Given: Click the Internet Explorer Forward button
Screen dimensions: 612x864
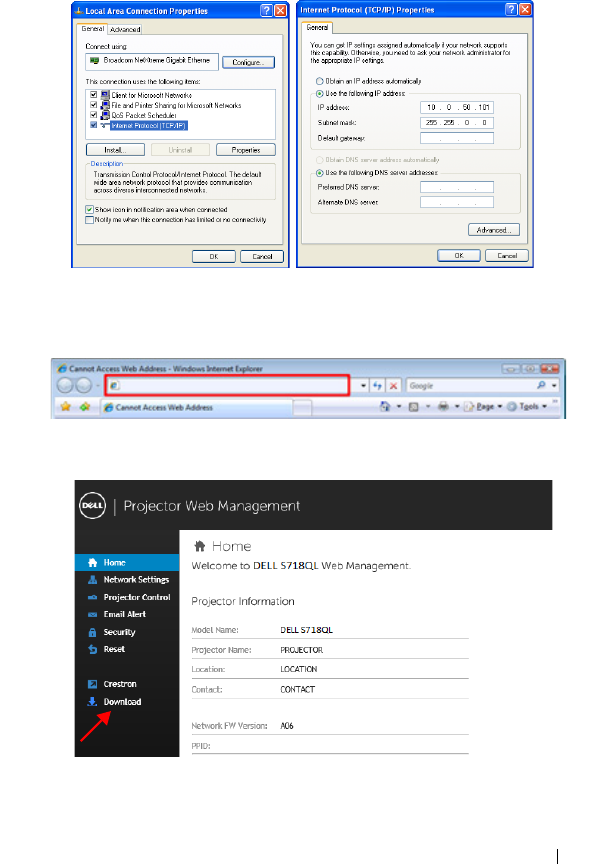Looking at the screenshot, I should (x=83, y=385).
